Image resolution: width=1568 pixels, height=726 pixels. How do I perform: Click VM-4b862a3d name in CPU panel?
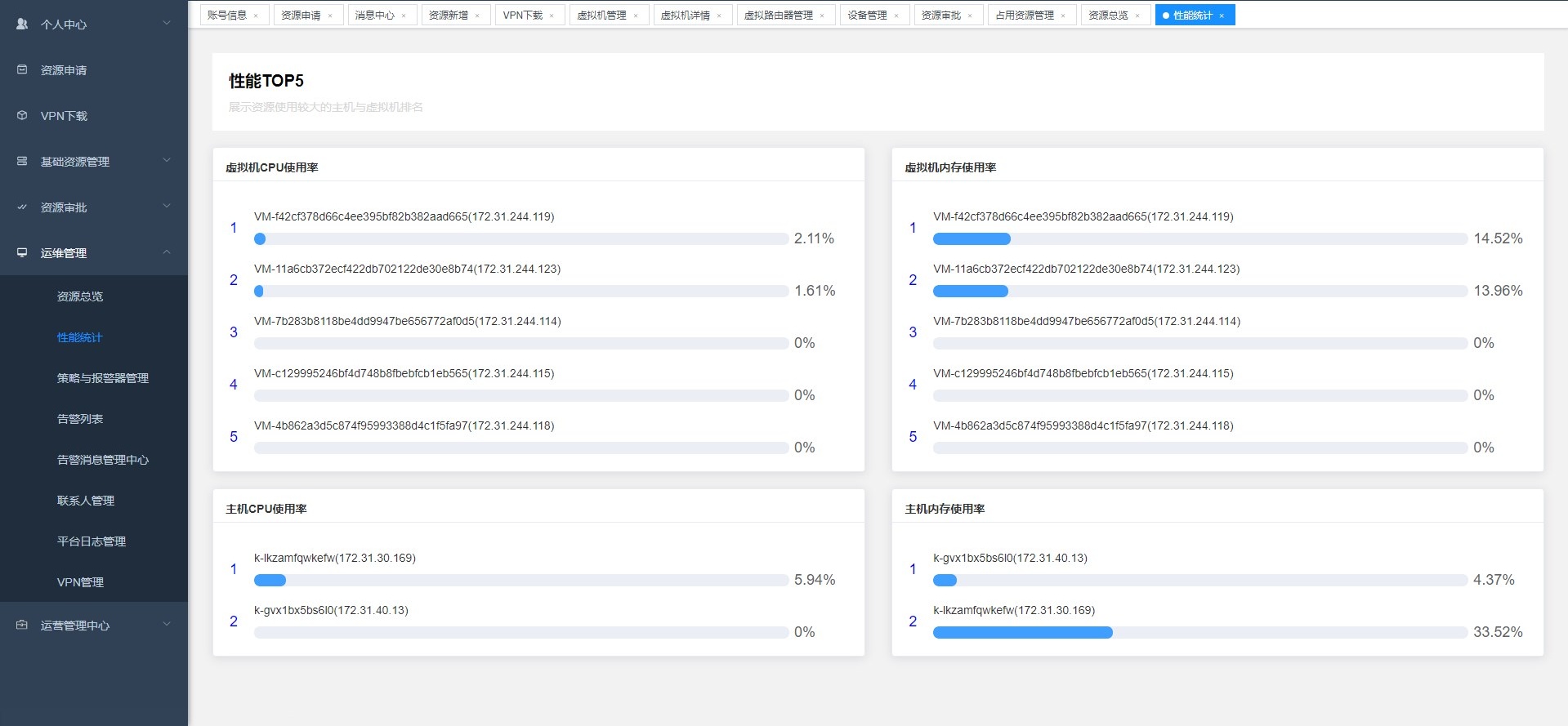pyautogui.click(x=404, y=426)
